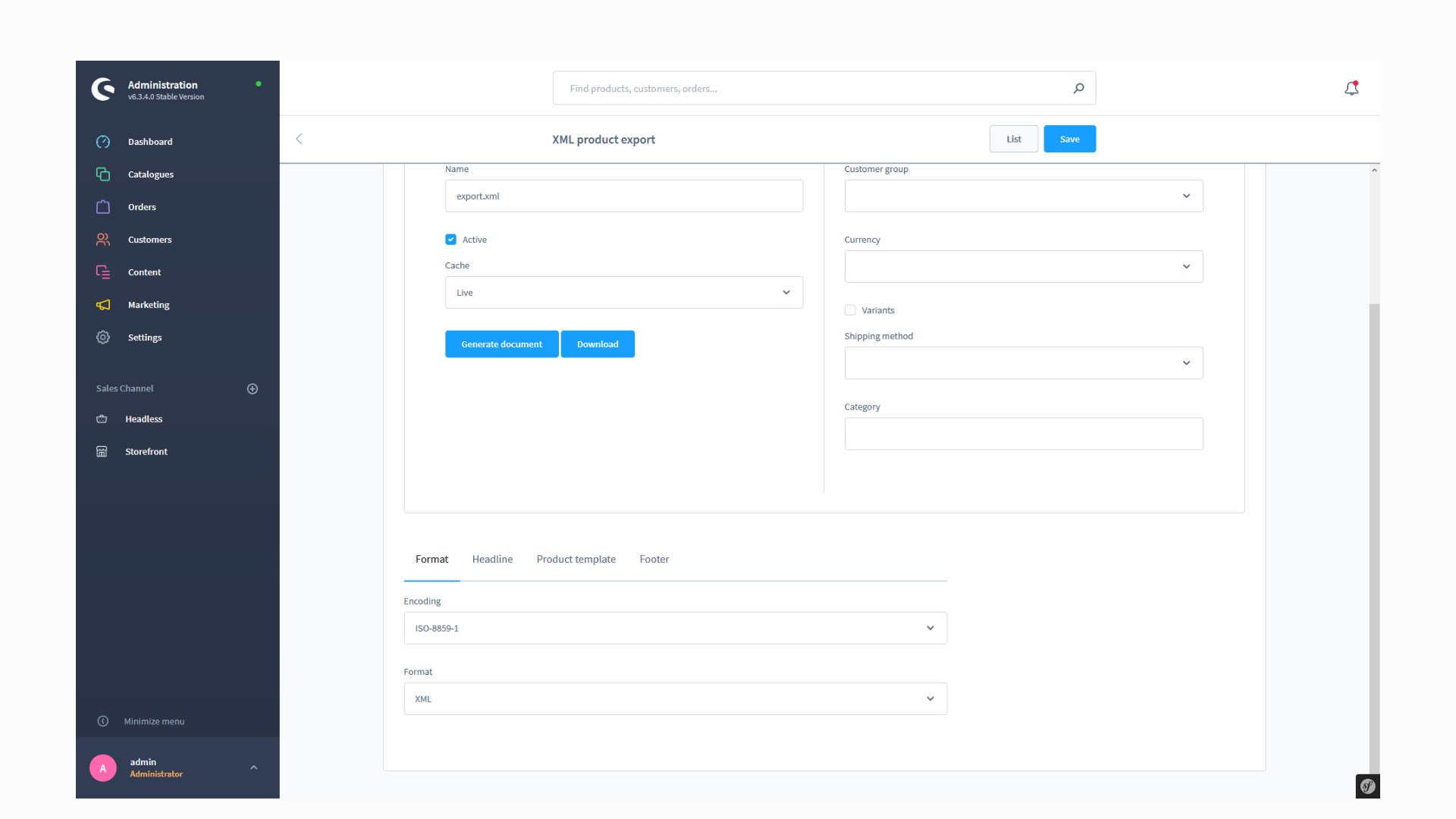Click the Customers icon in sidebar
Screen dimensions: 1456x819
pos(102,239)
